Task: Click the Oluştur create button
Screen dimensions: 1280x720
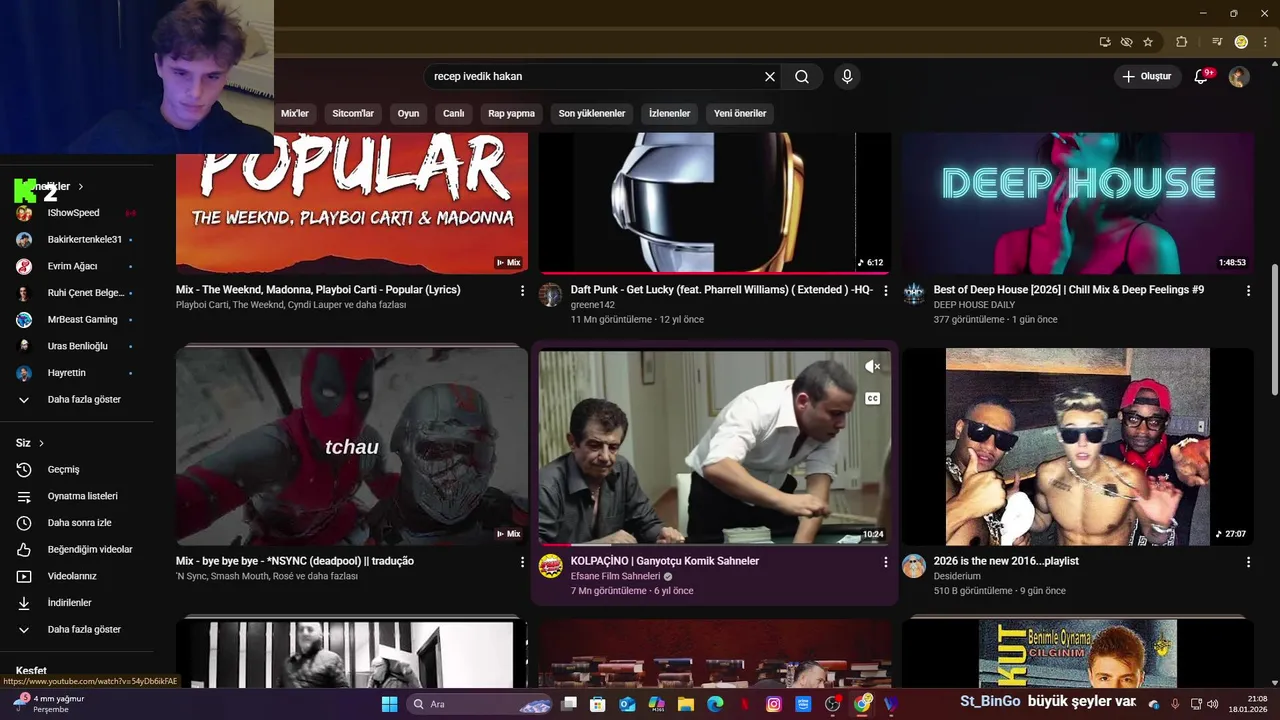Action: tap(1146, 76)
